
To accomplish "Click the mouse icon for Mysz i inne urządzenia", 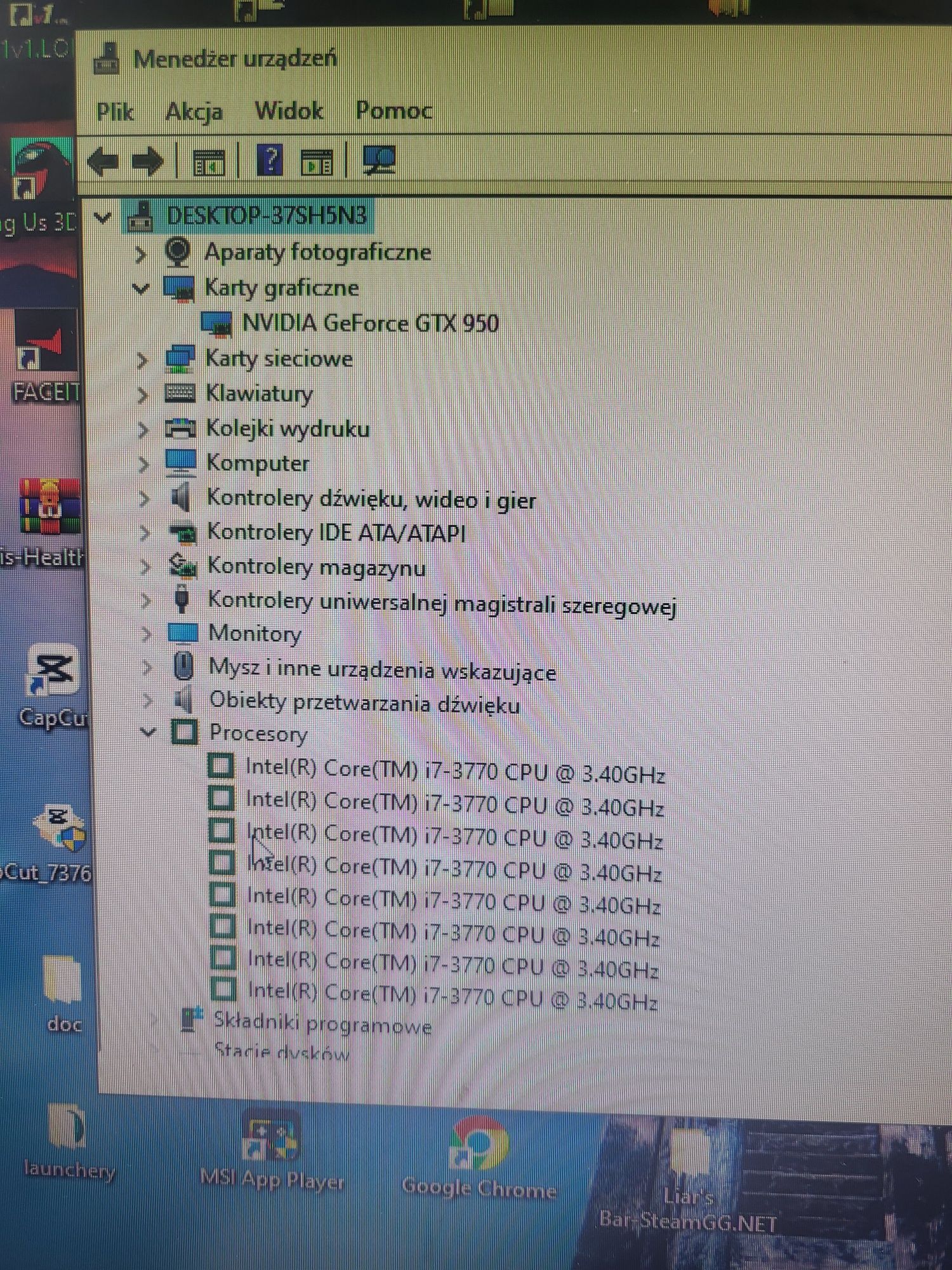I will click(183, 666).
